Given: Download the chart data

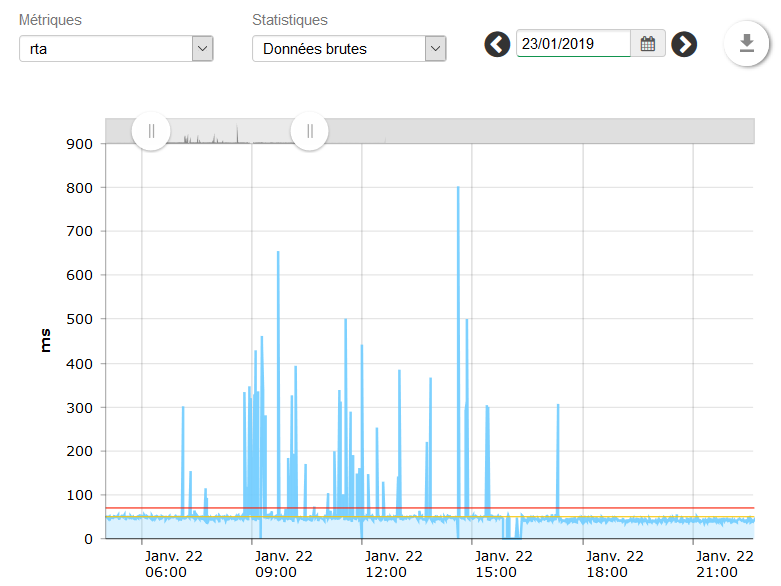Looking at the screenshot, I should [746, 43].
